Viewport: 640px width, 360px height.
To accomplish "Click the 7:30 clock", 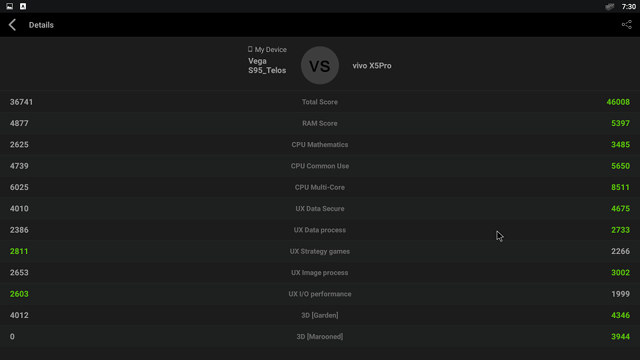I will coord(629,7).
